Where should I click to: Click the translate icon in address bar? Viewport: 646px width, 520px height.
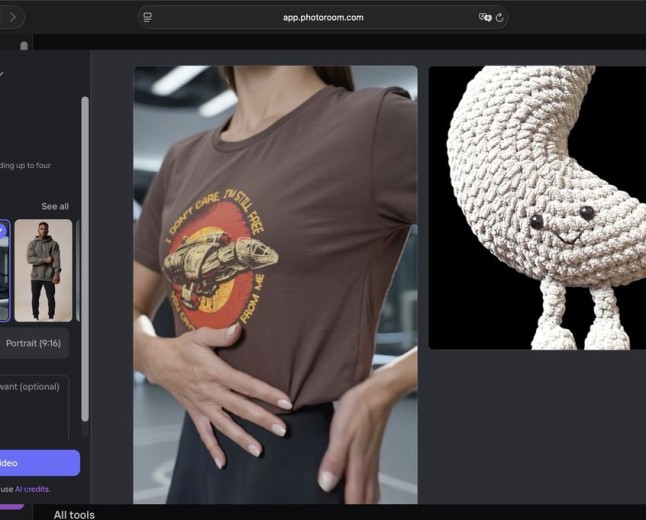pyautogui.click(x=485, y=17)
